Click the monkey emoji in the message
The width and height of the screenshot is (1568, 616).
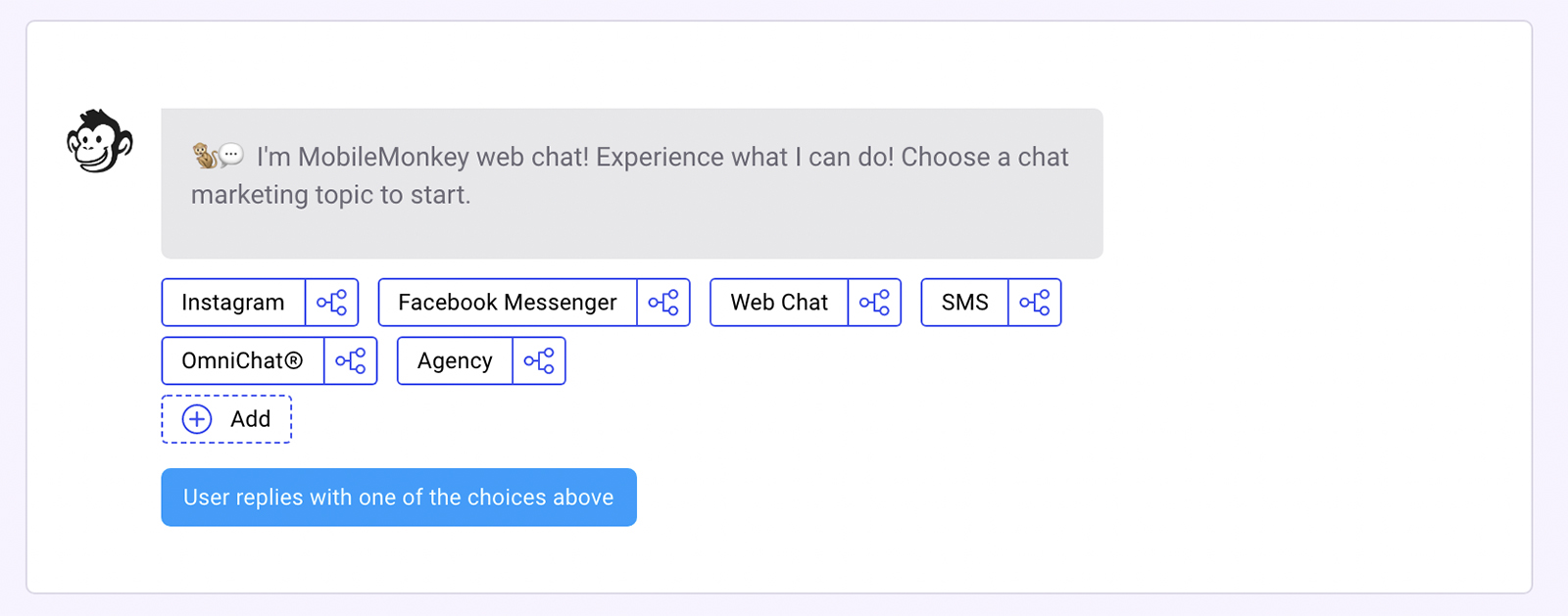(x=205, y=156)
